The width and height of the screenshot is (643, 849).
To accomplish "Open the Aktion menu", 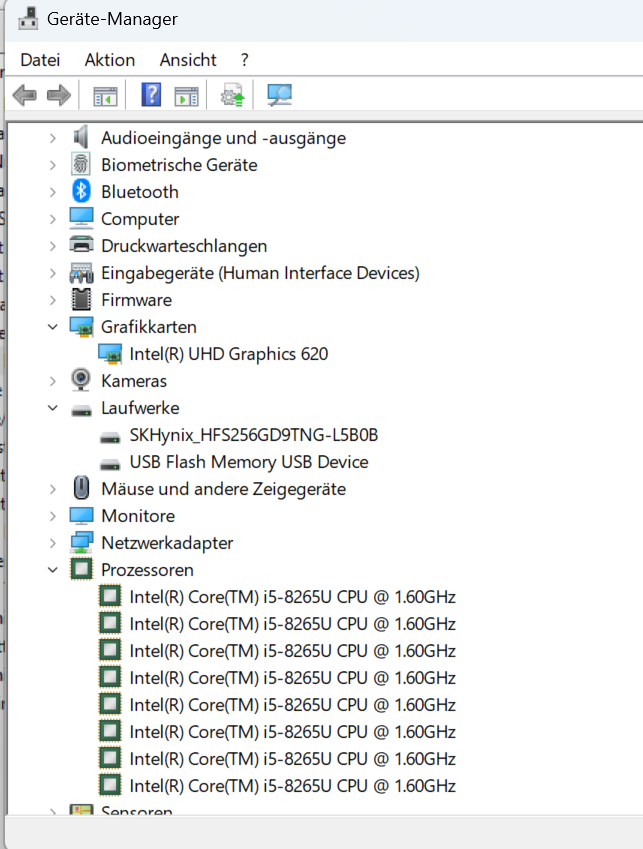I will 110,60.
